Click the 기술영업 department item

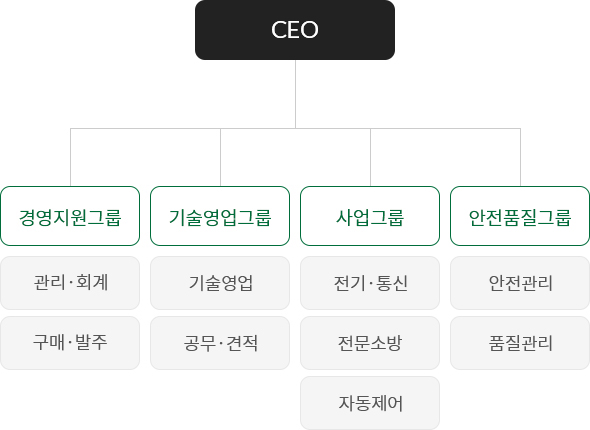point(220,283)
